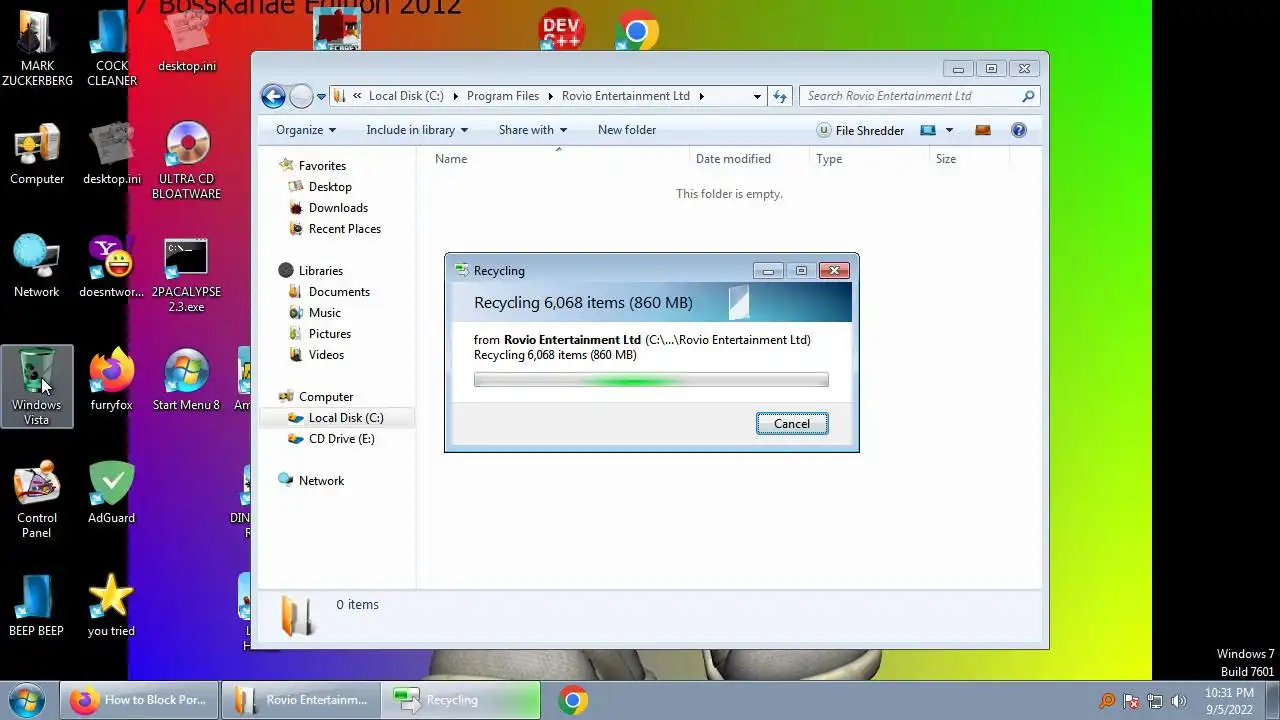Expand address bar previous locations dropdown
The width and height of the screenshot is (1280, 720).
tap(757, 96)
